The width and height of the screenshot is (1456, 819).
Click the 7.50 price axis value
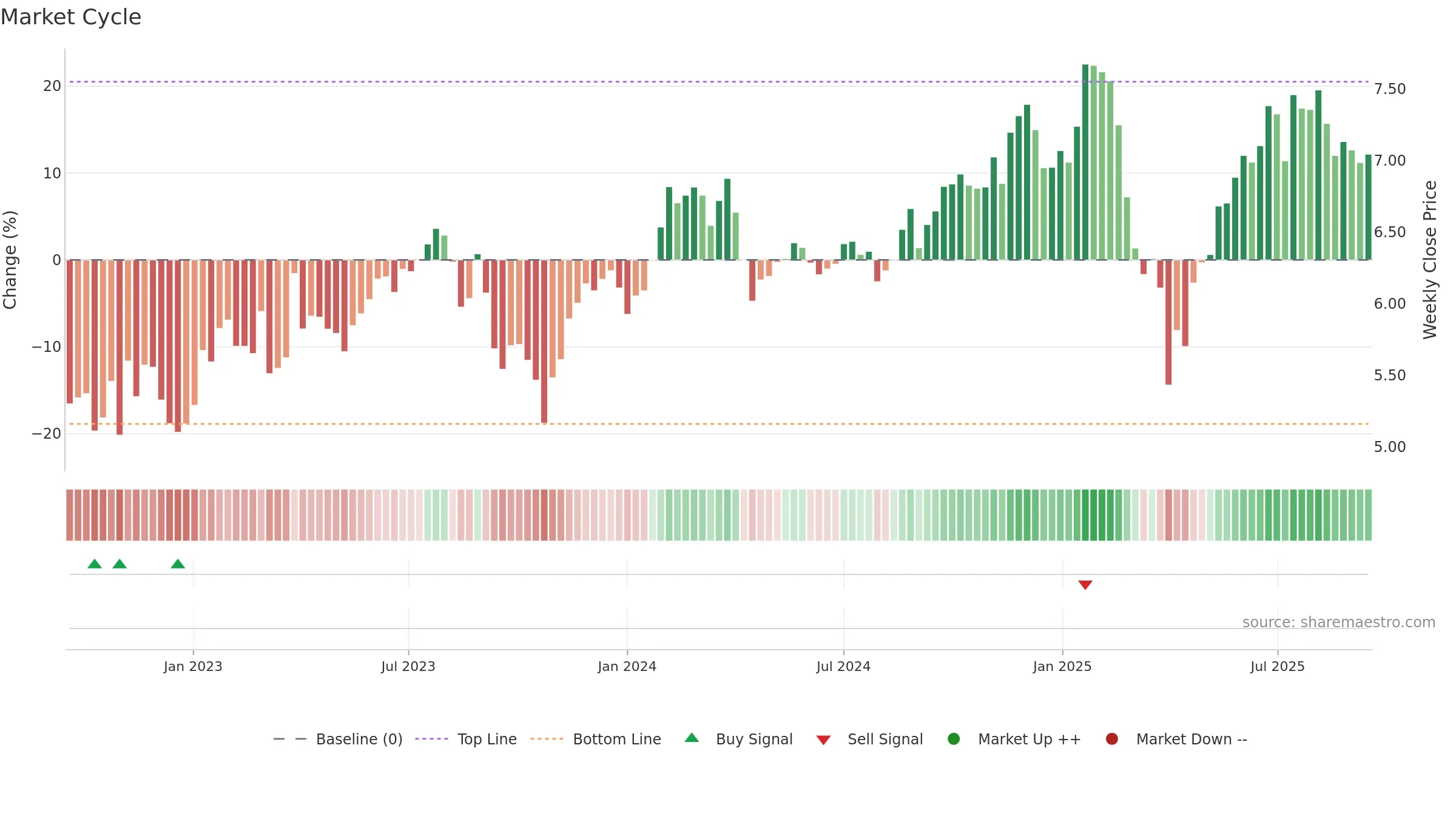(x=1390, y=89)
